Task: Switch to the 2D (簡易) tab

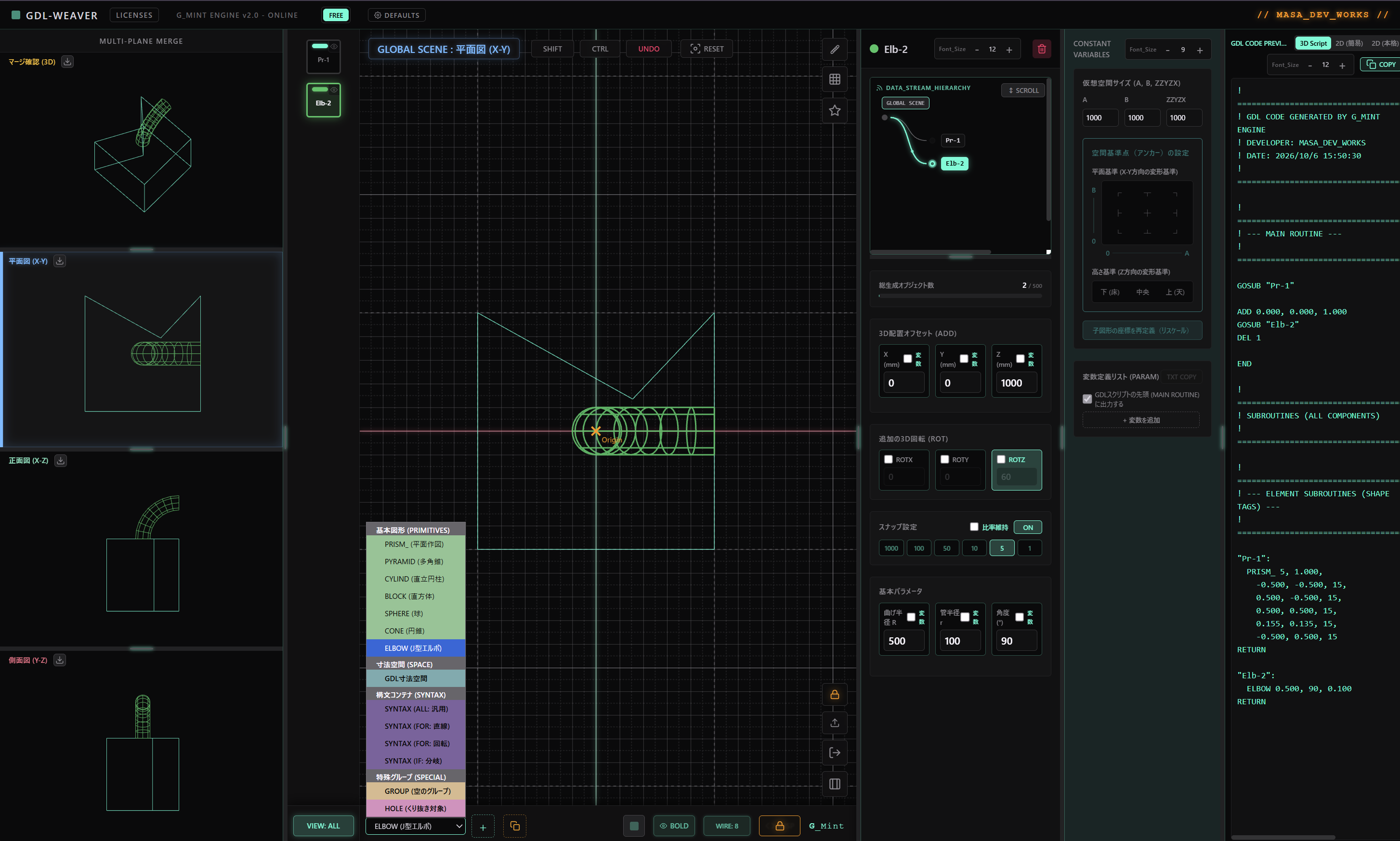Action: (1349, 43)
